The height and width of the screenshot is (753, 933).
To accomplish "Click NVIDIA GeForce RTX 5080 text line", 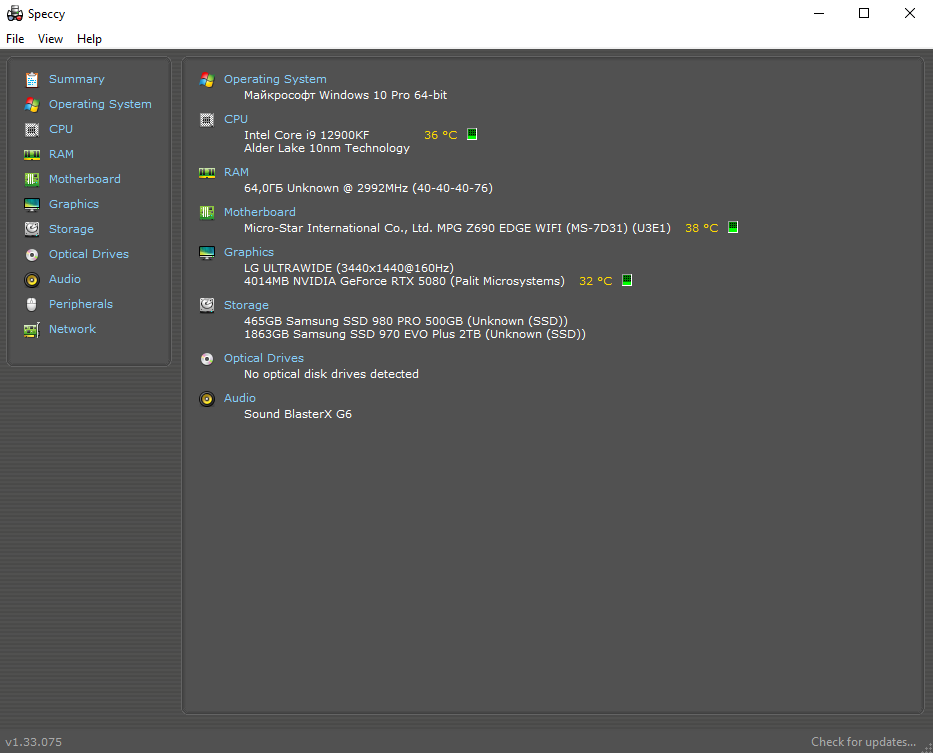I will [x=404, y=281].
